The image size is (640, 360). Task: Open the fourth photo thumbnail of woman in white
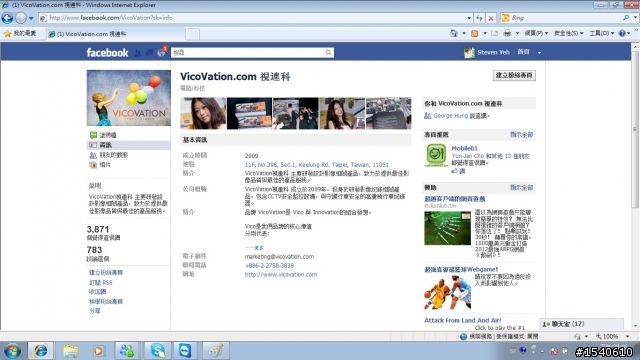pyautogui.click(x=342, y=113)
